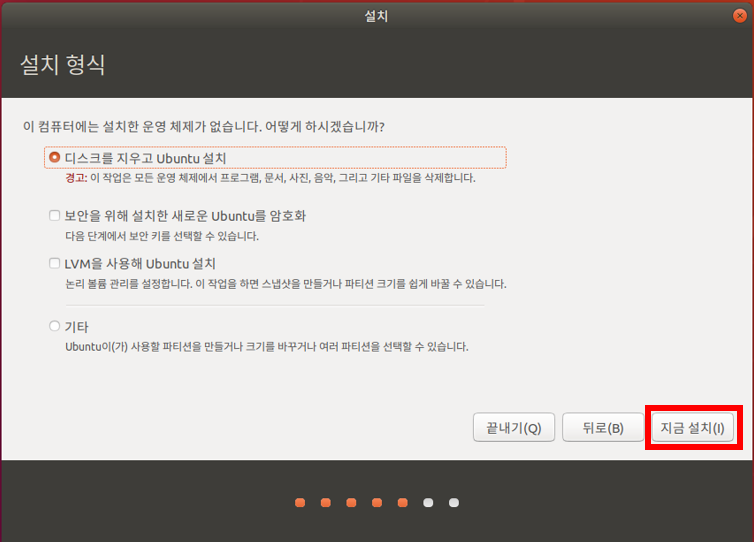This screenshot has width=754, height=542.
Task: Click the 경고 warning text about file deletion
Action: click(x=270, y=178)
